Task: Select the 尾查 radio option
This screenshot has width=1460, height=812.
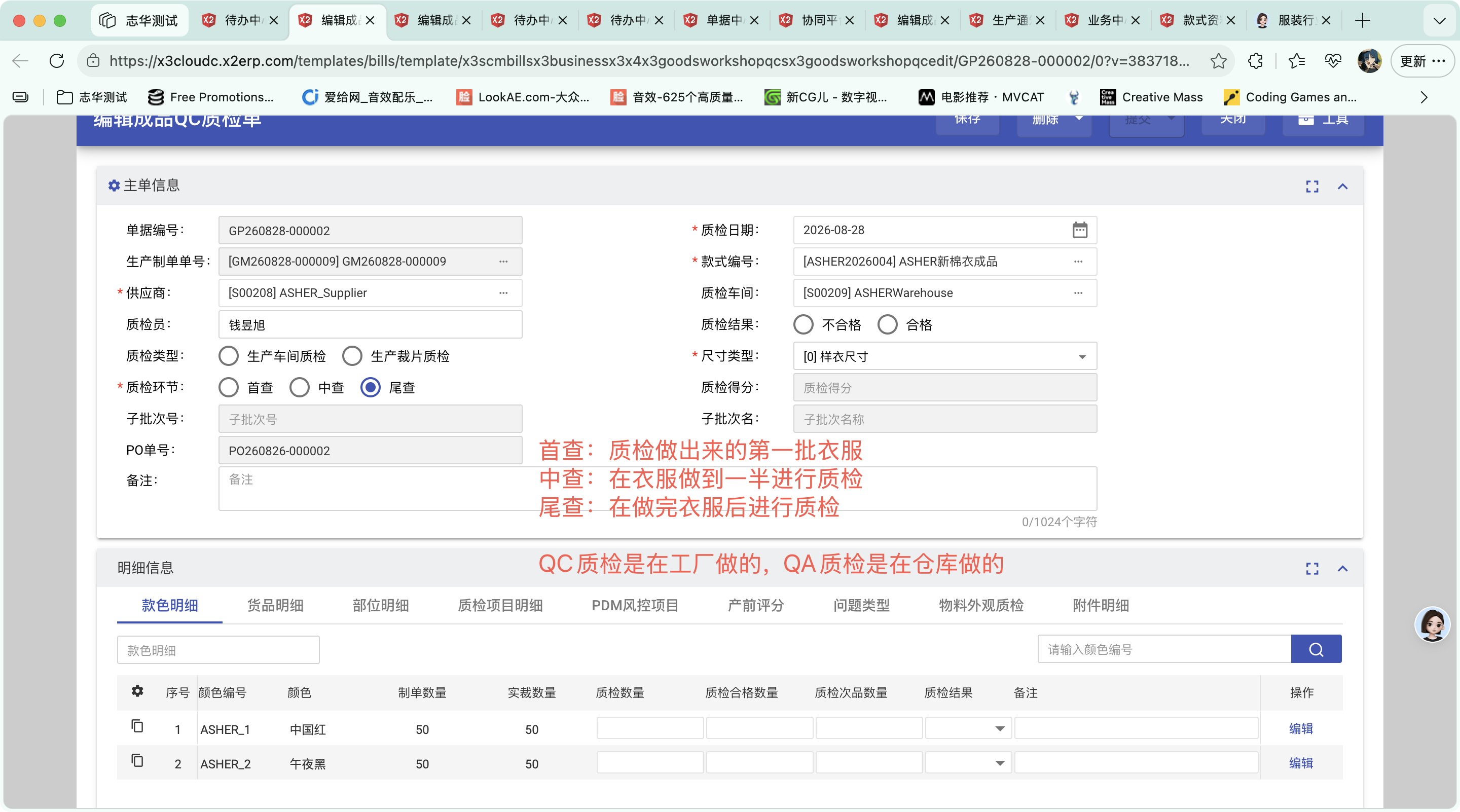Action: pos(370,388)
